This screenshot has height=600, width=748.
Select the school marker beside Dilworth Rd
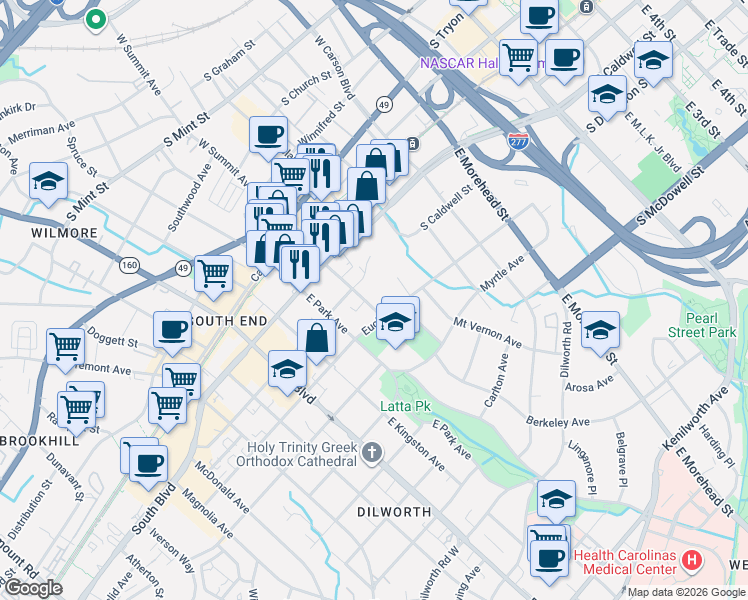(601, 333)
